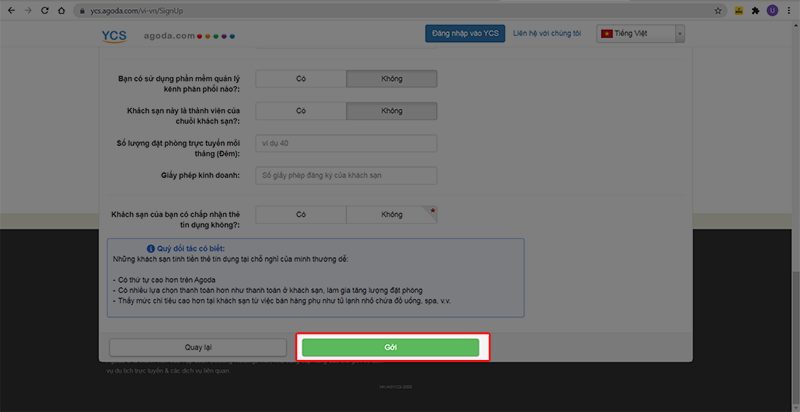Click the "Quay lại" back button
The width and height of the screenshot is (800, 412).
(x=197, y=347)
